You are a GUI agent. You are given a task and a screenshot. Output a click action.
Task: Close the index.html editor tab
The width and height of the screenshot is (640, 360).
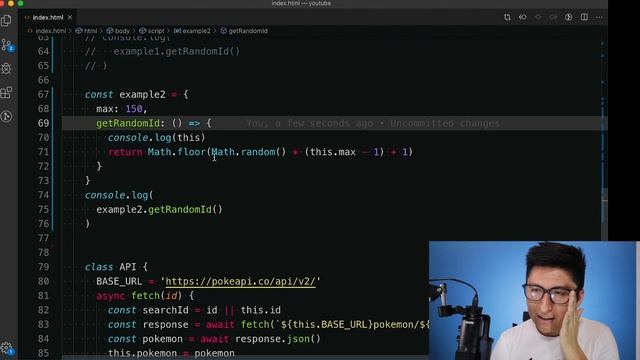click(x=70, y=17)
